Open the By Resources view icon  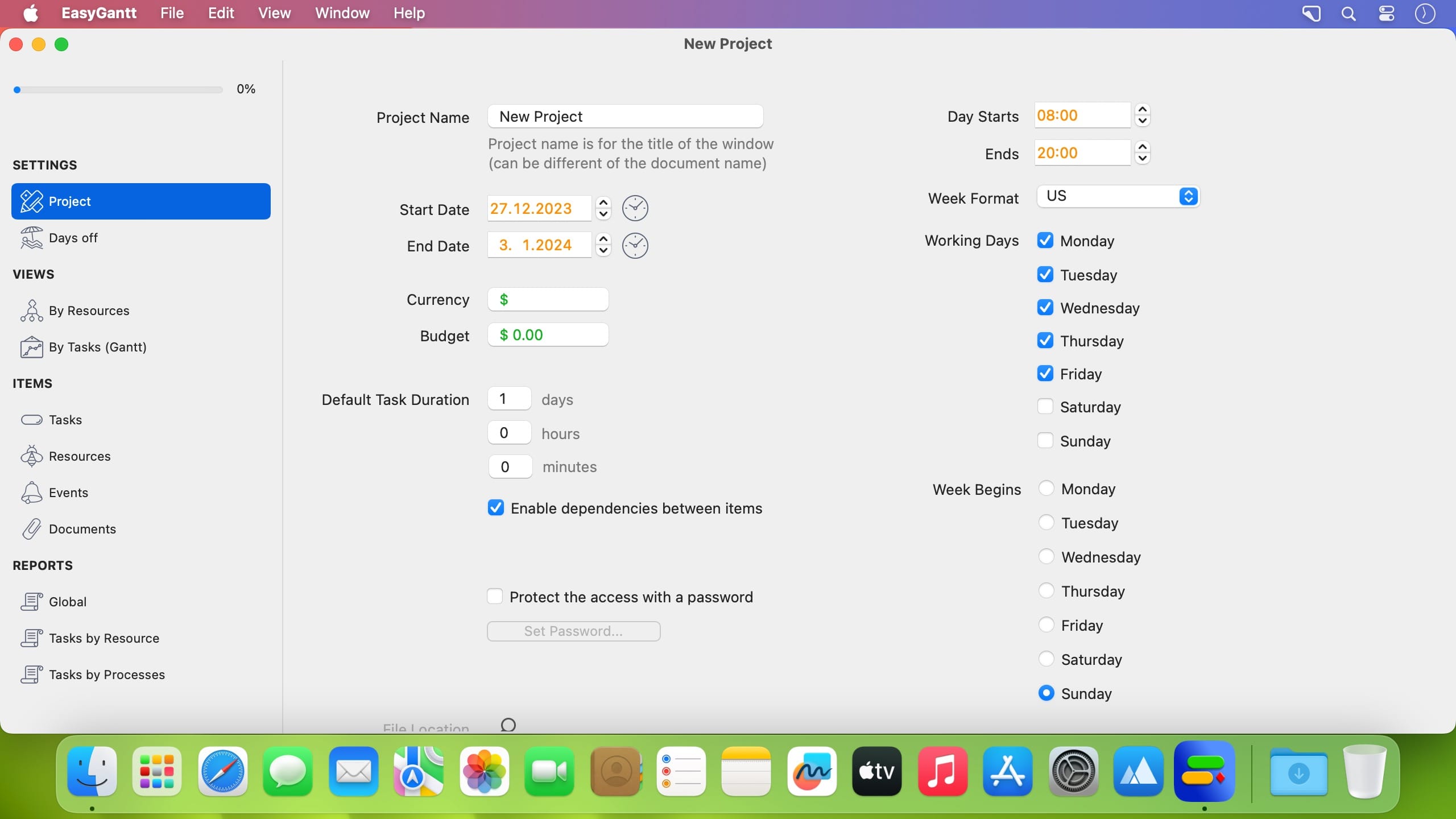[x=31, y=311]
